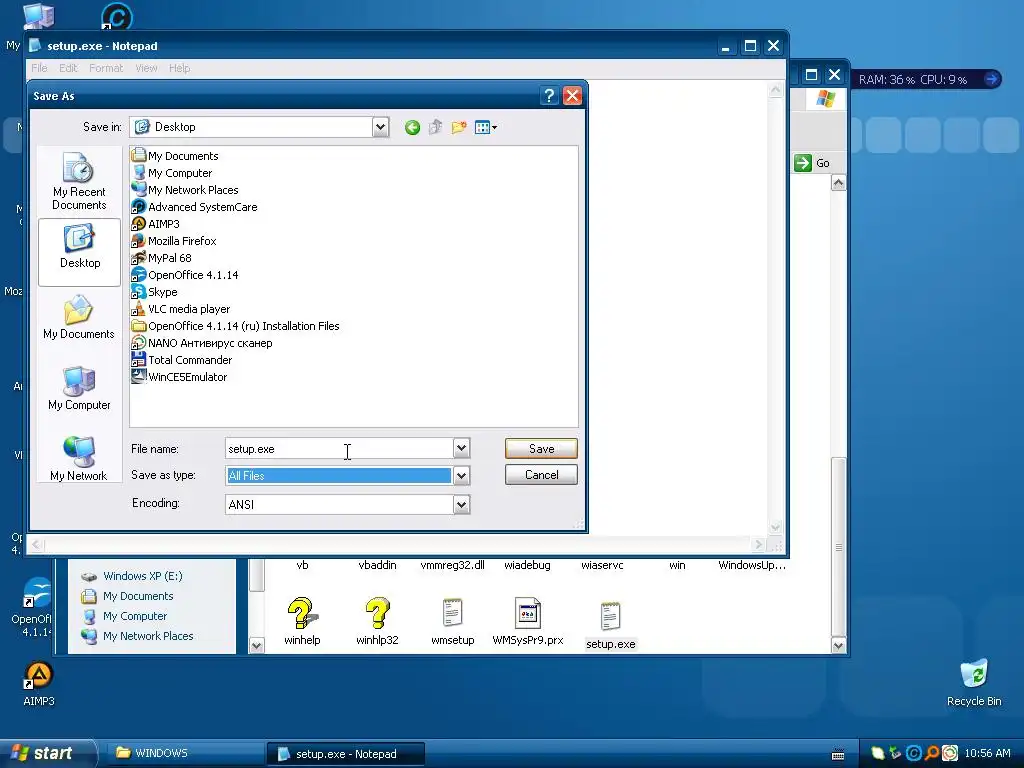
Task: Click setup.exe - Notepad taskbar button
Action: click(346, 753)
